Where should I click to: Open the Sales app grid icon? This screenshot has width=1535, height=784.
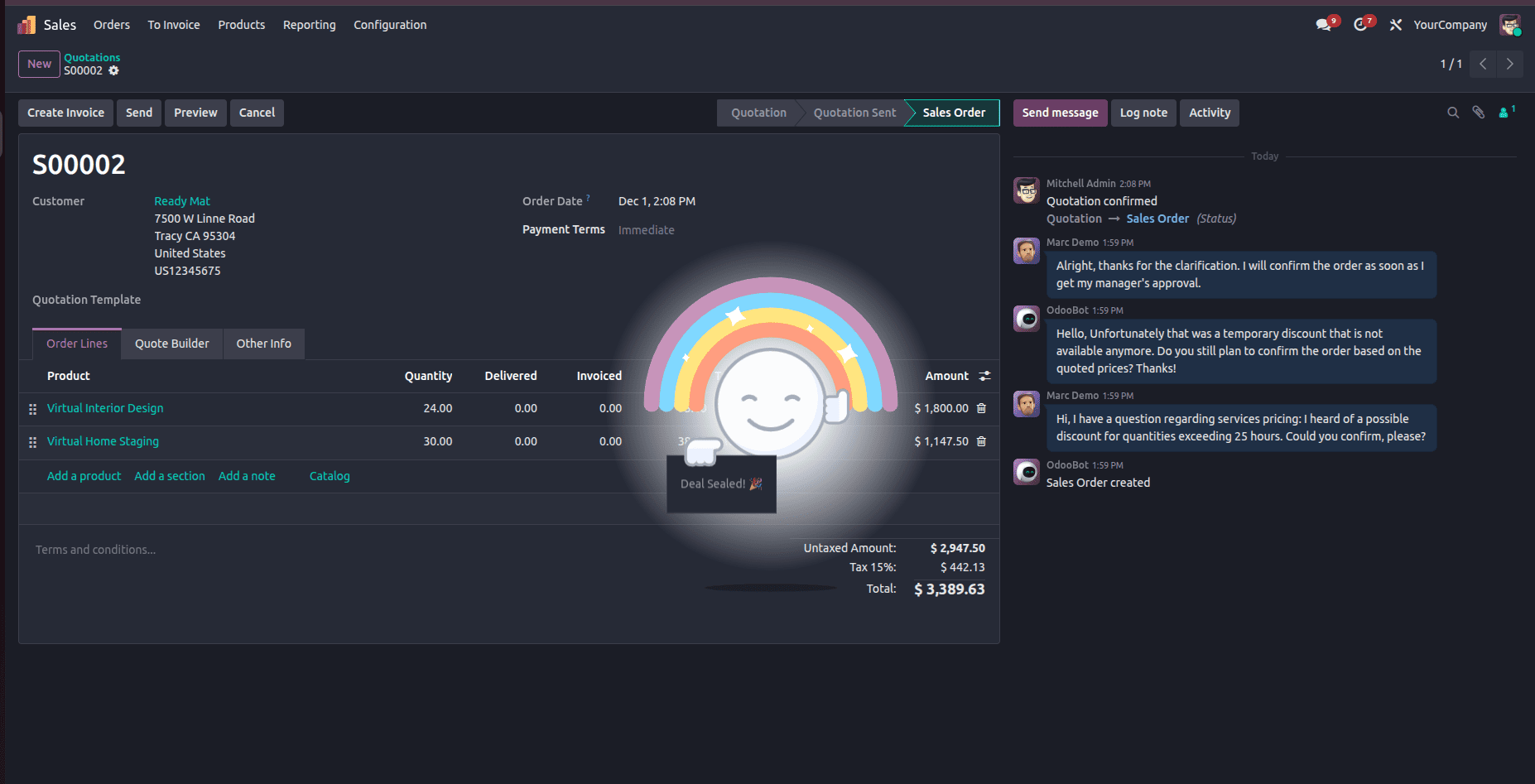pos(26,24)
